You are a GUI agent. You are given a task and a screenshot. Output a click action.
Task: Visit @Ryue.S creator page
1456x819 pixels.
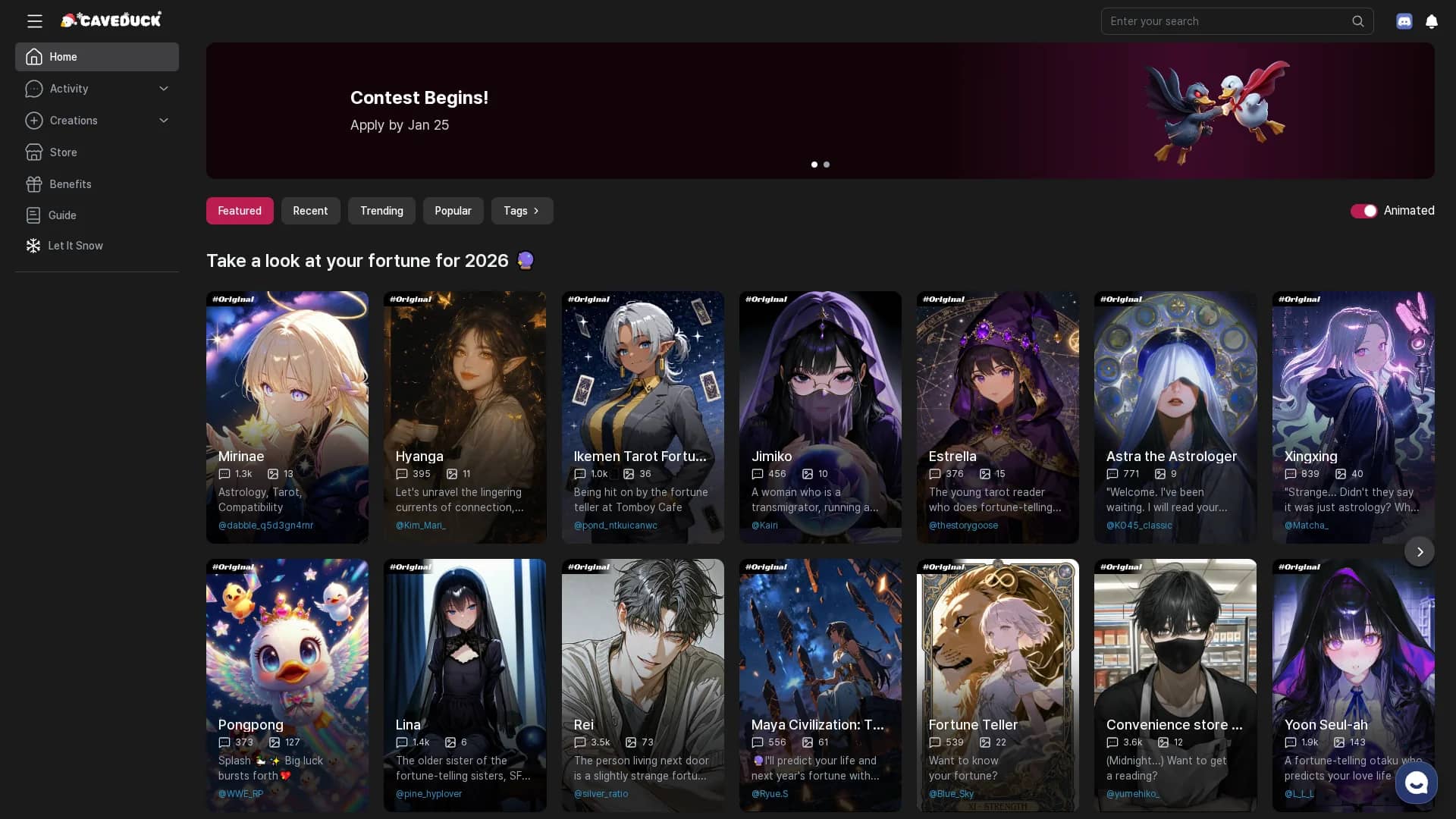tap(770, 794)
